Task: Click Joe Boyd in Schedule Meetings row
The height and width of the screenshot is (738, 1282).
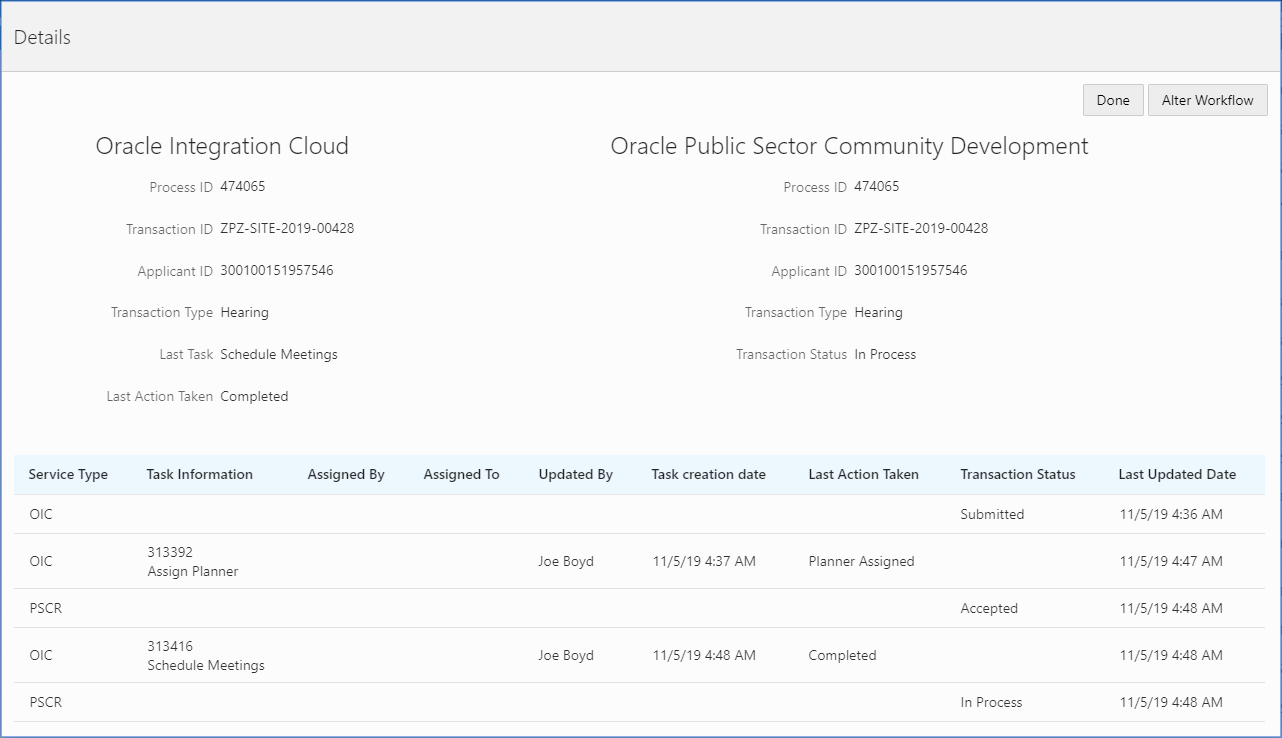Action: pos(566,655)
